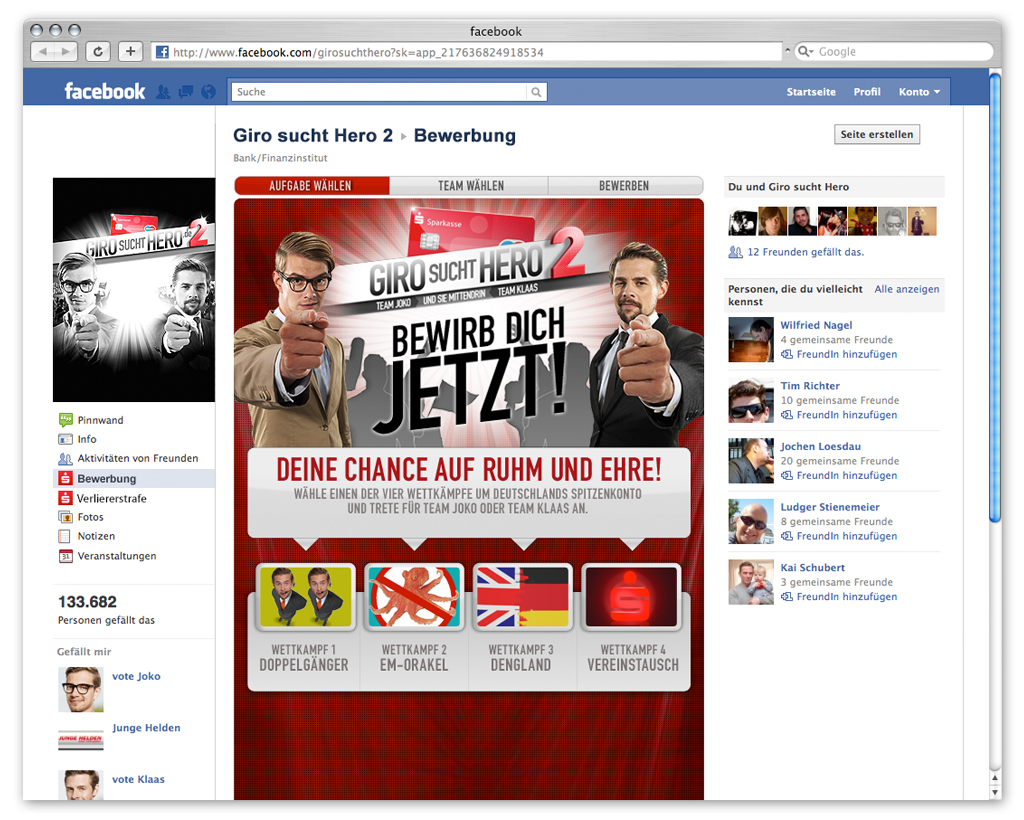This screenshot has width=1024, height=820.
Task: Expand the Konto dropdown menu
Action: [919, 92]
